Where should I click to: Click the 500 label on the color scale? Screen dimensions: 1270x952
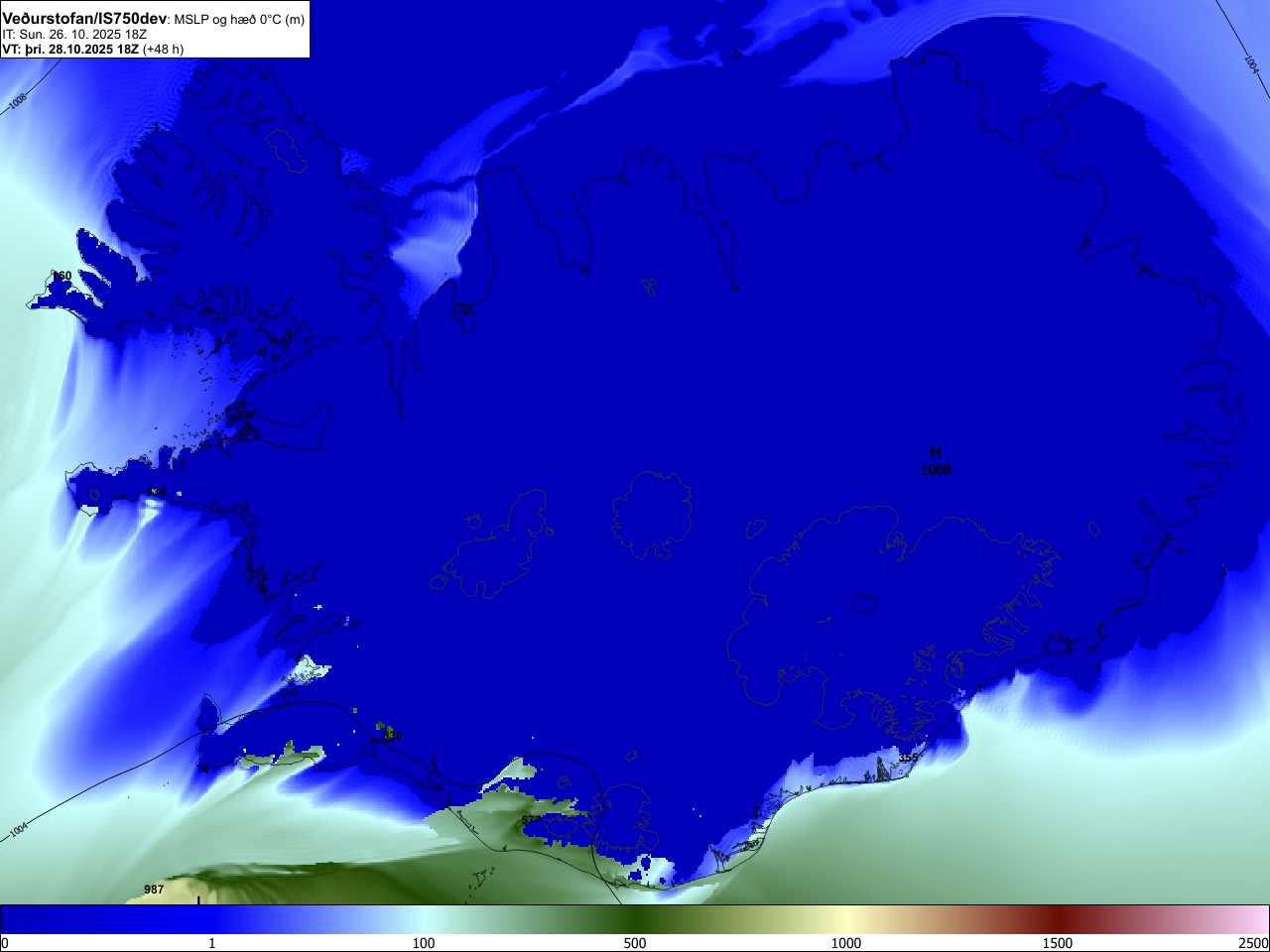pyautogui.click(x=635, y=943)
